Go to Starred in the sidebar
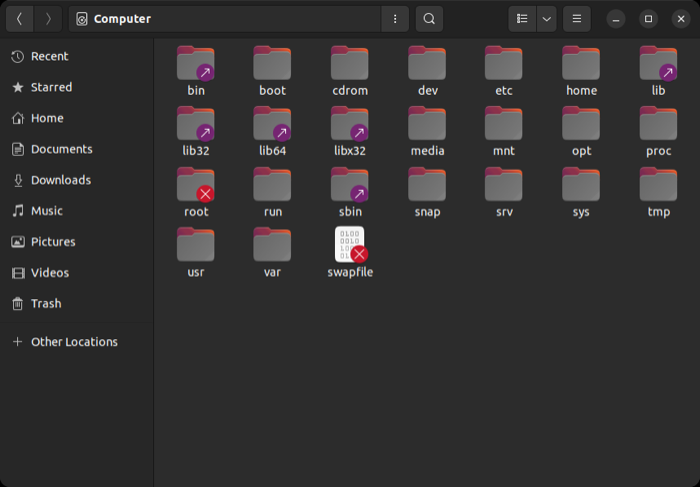This screenshot has height=487, width=700. [77, 87]
